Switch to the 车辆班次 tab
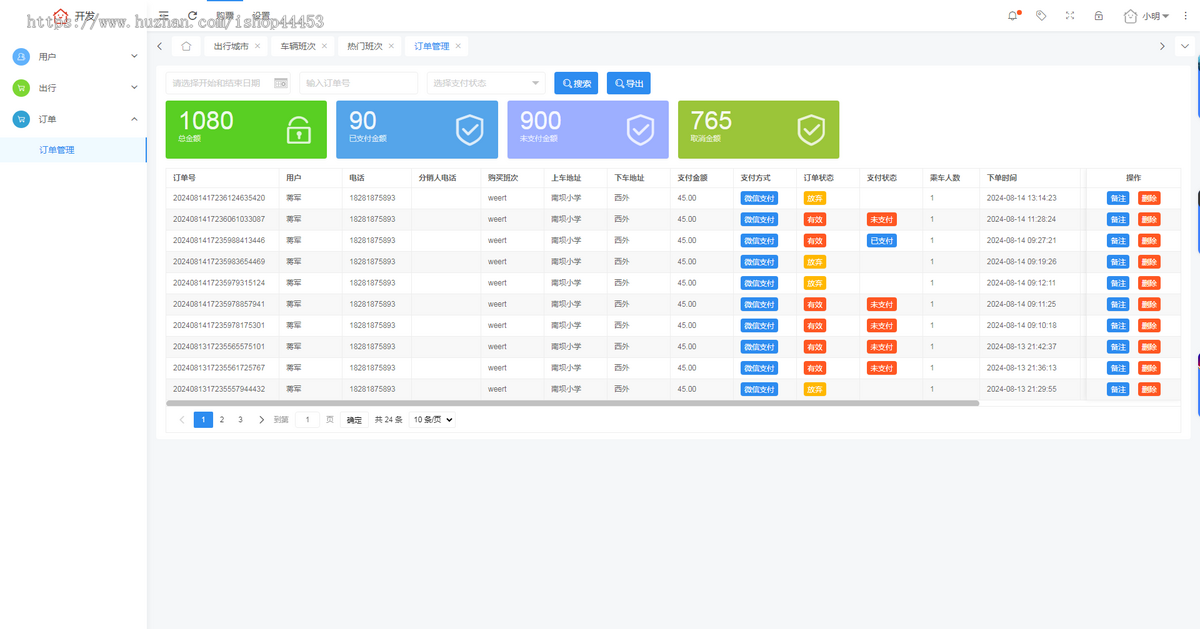The width and height of the screenshot is (1200, 629). tap(297, 46)
